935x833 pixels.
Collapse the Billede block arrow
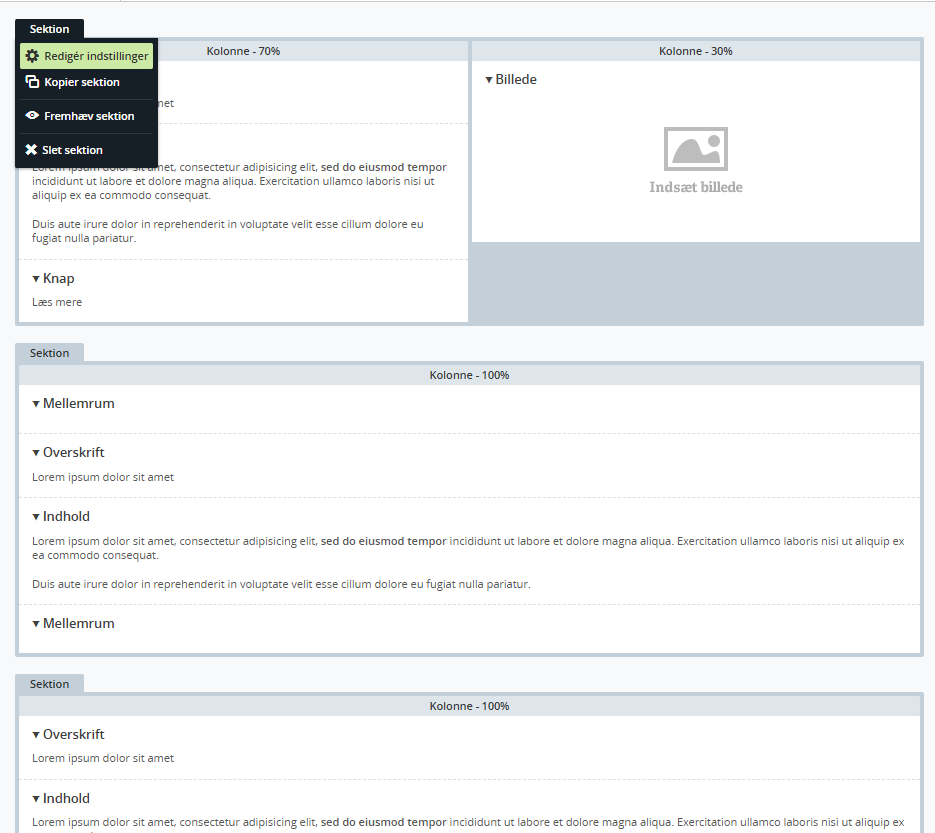(x=489, y=80)
